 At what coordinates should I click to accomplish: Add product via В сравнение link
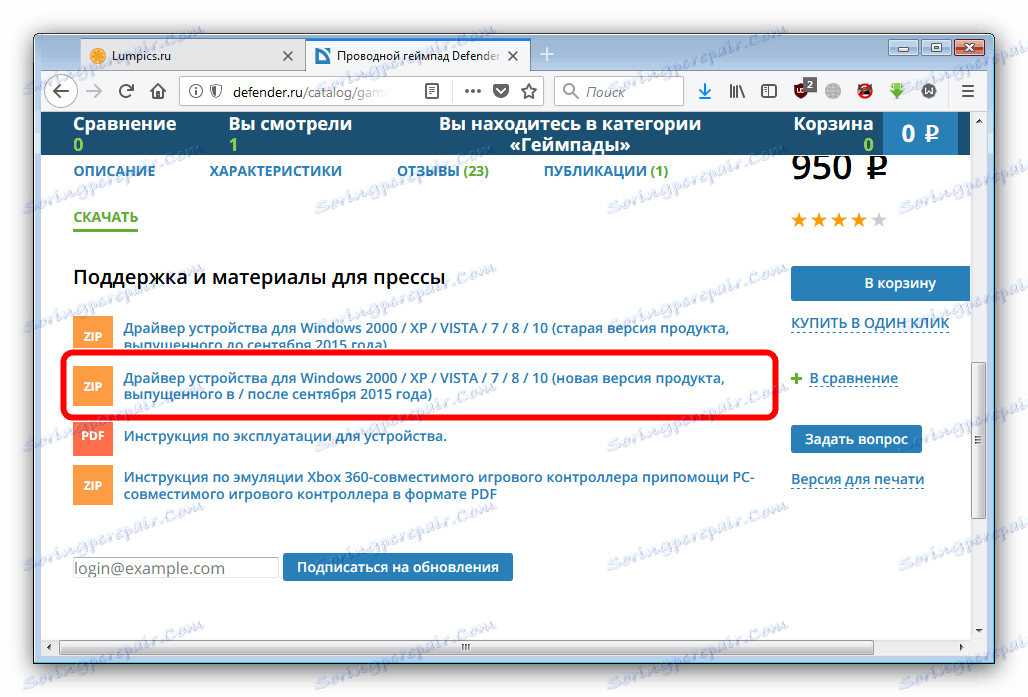point(853,378)
